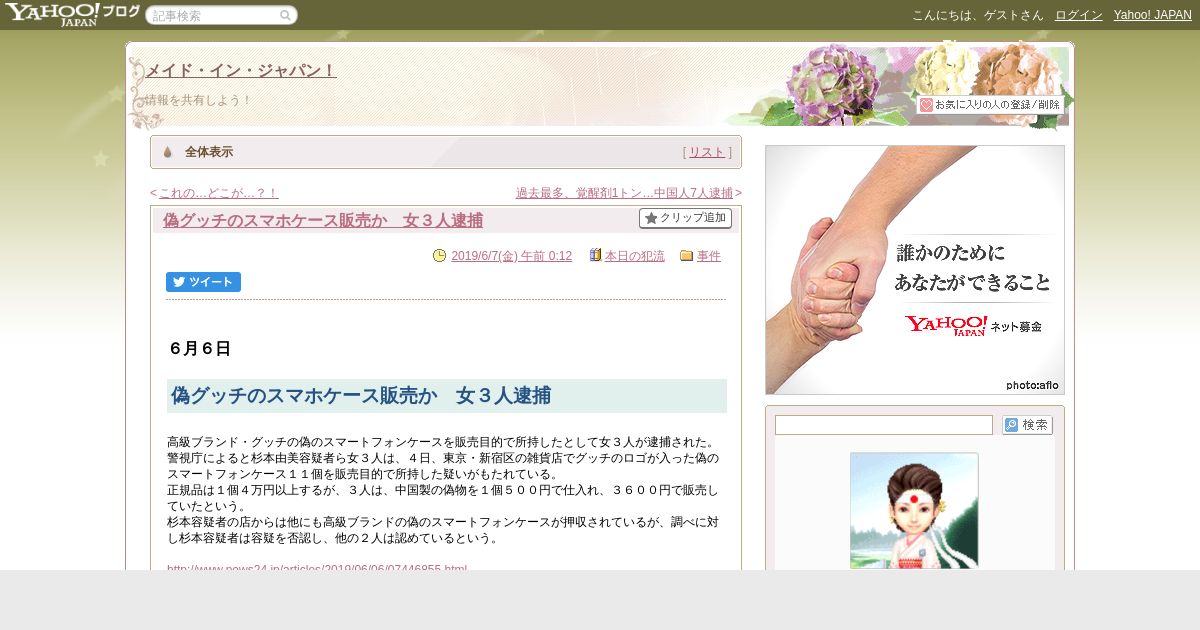1200x630 pixels.
Task: Click the クリップ追加 button
Action: 685,218
